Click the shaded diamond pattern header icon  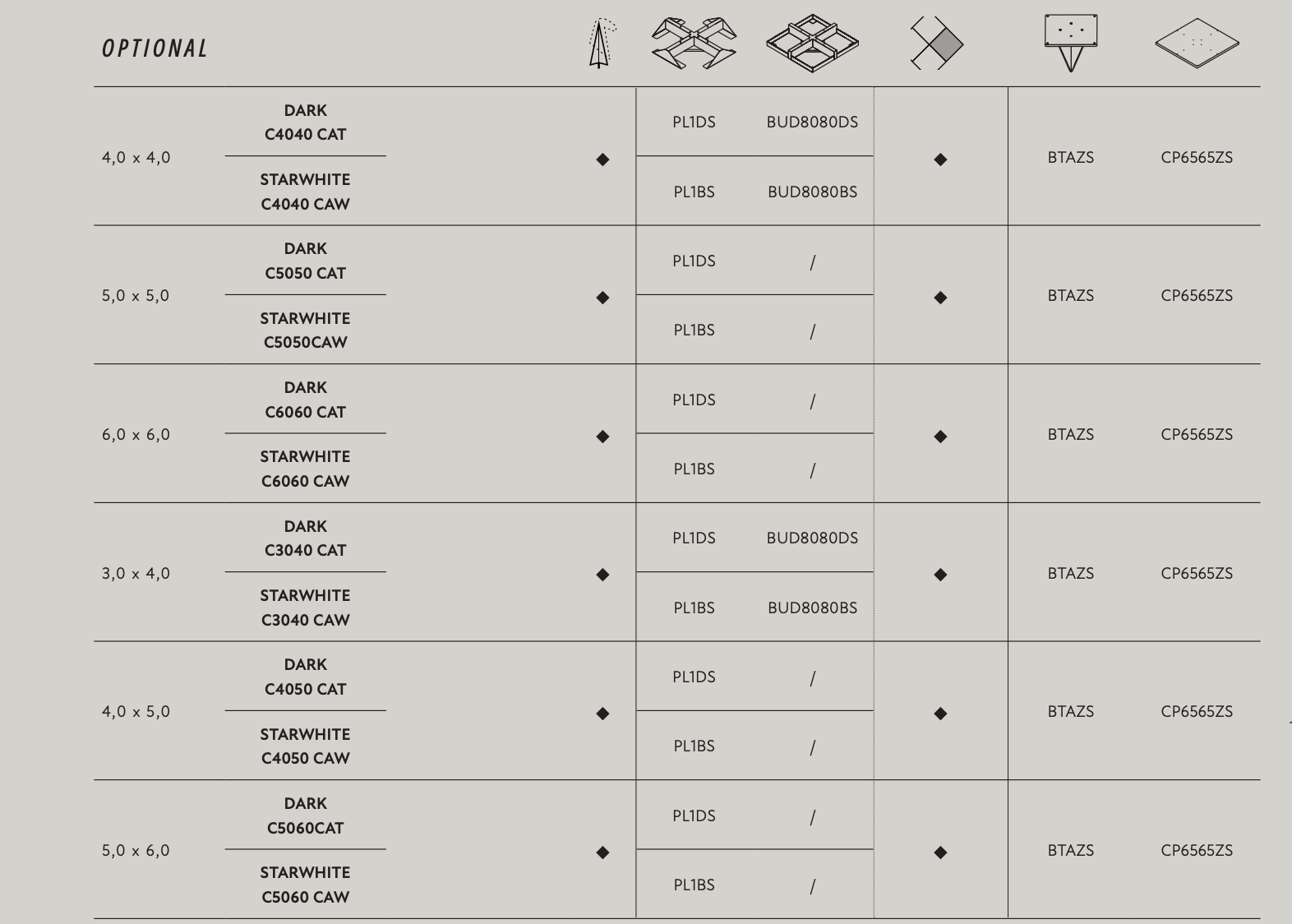coord(938,44)
